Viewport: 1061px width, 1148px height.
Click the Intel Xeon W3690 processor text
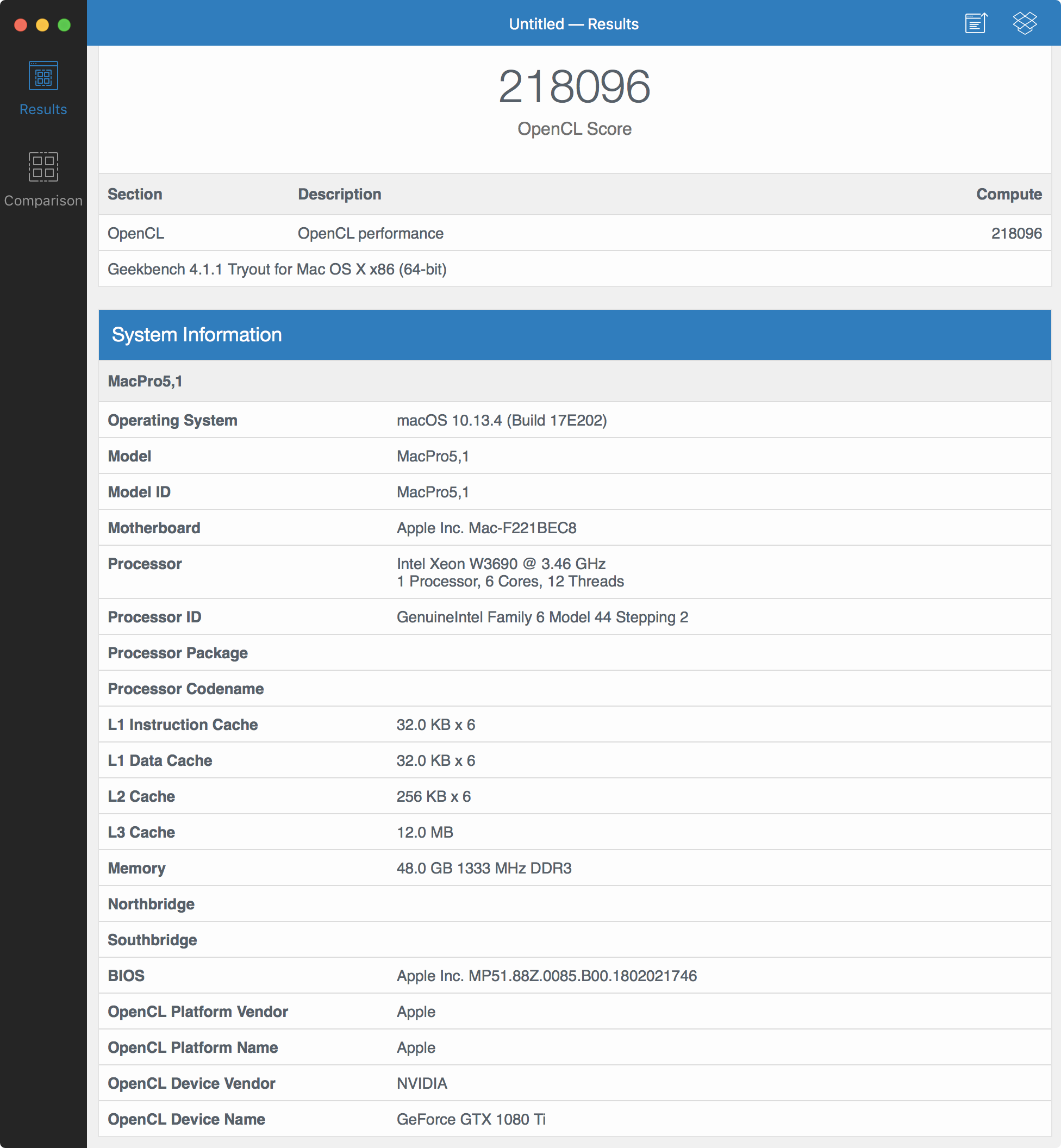[x=501, y=564]
